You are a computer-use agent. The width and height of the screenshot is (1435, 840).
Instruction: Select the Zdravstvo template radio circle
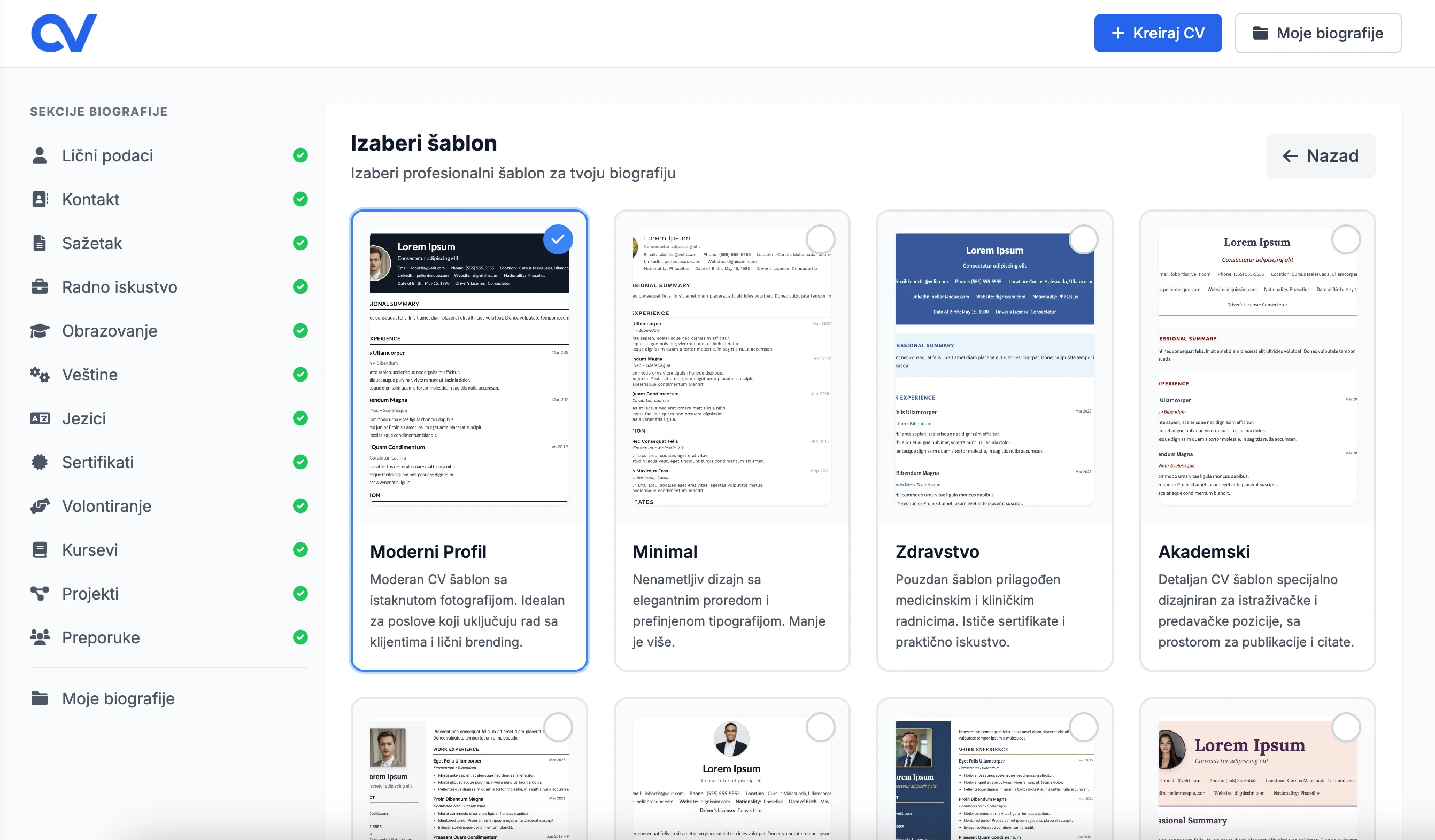[1083, 239]
